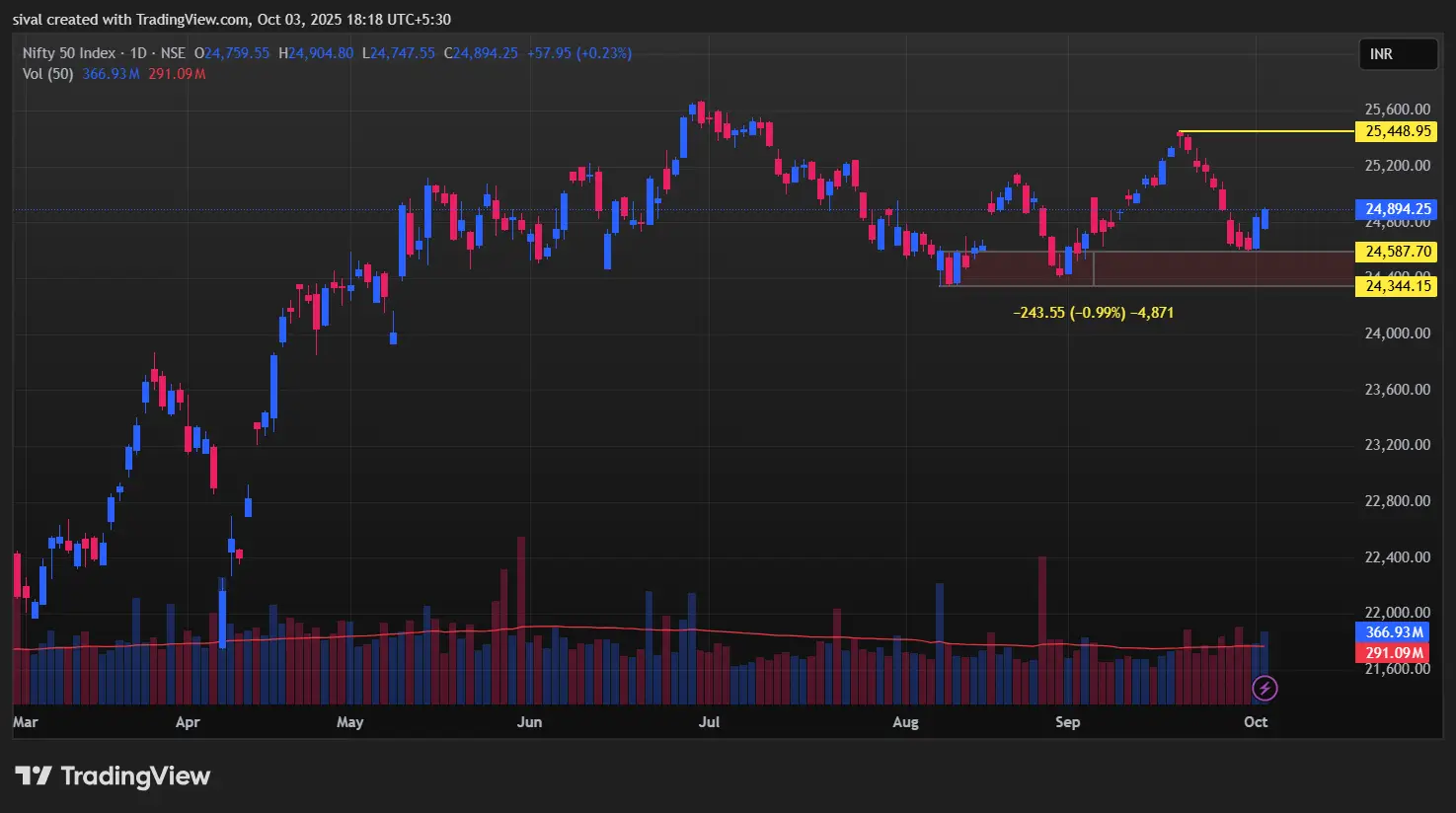Click the low value L24,747.55 in header

399,53
